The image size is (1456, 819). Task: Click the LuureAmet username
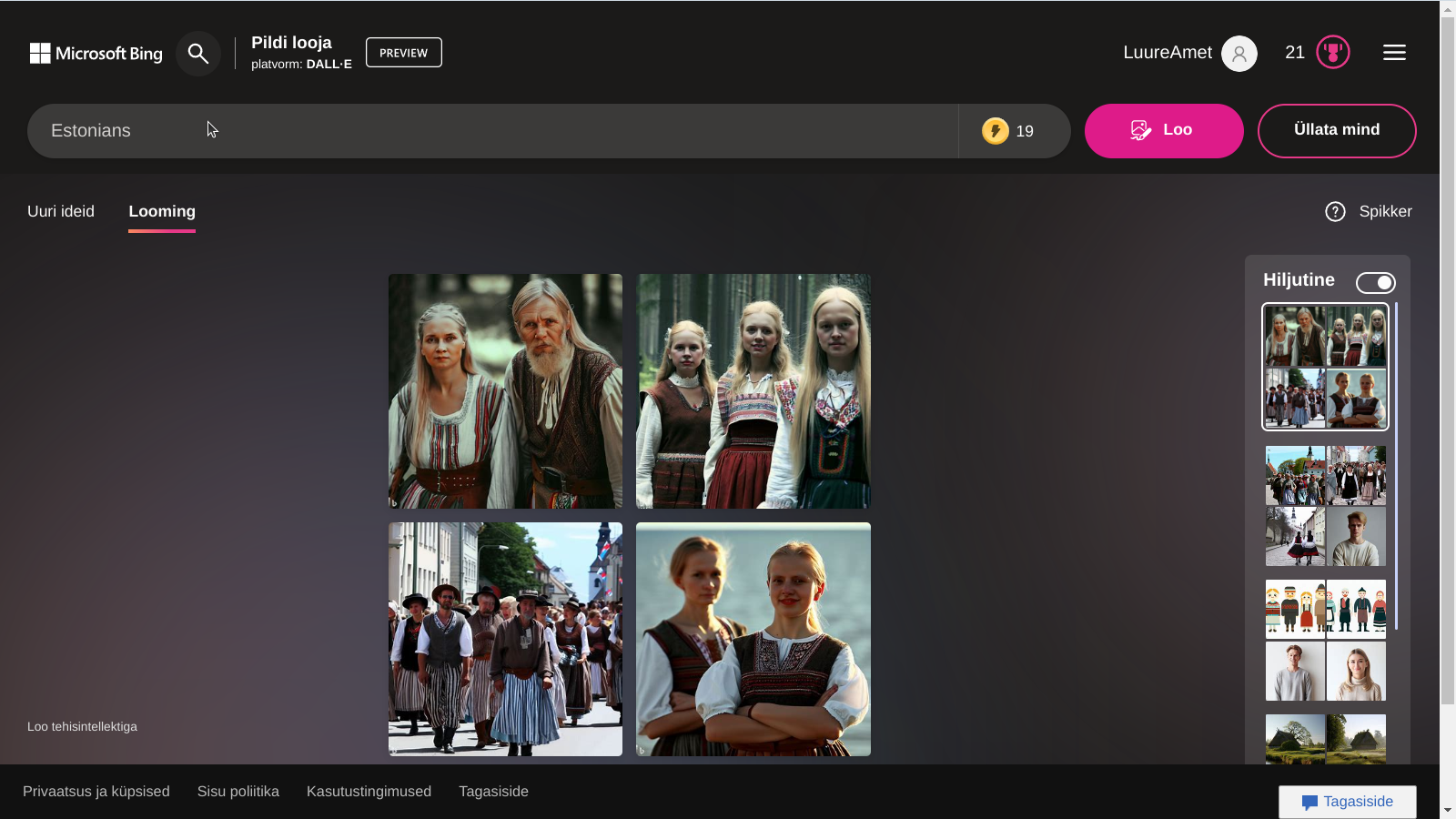coord(1168,53)
